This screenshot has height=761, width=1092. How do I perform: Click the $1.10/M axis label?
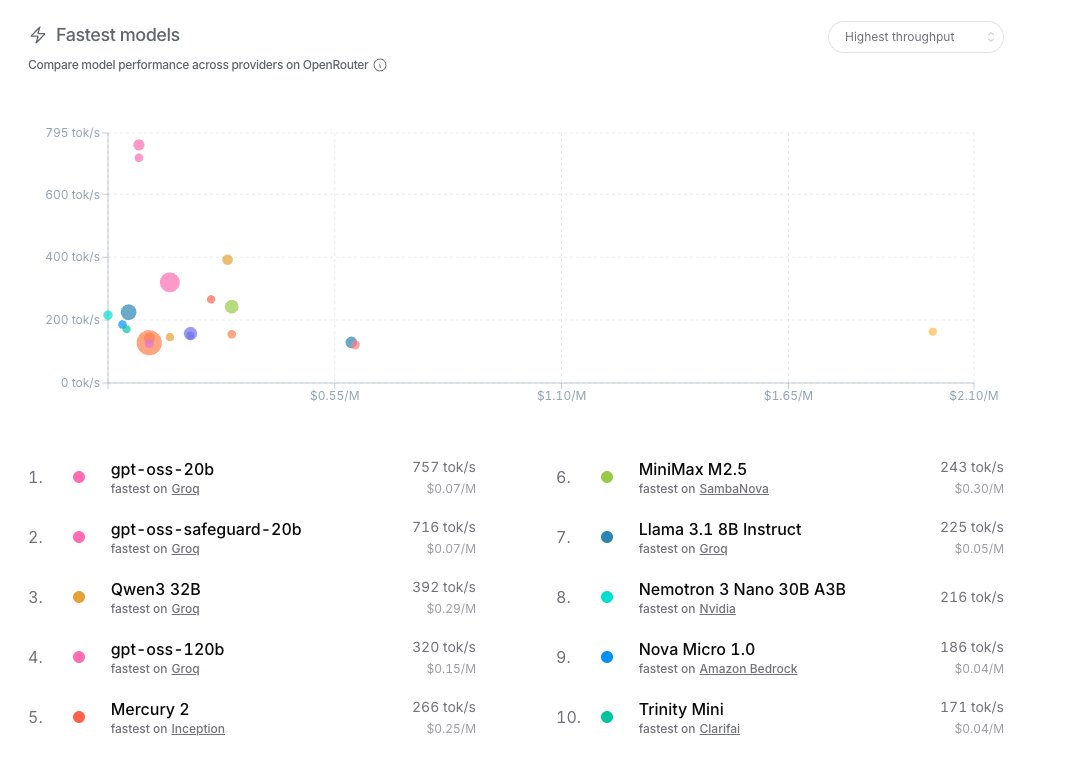click(561, 395)
